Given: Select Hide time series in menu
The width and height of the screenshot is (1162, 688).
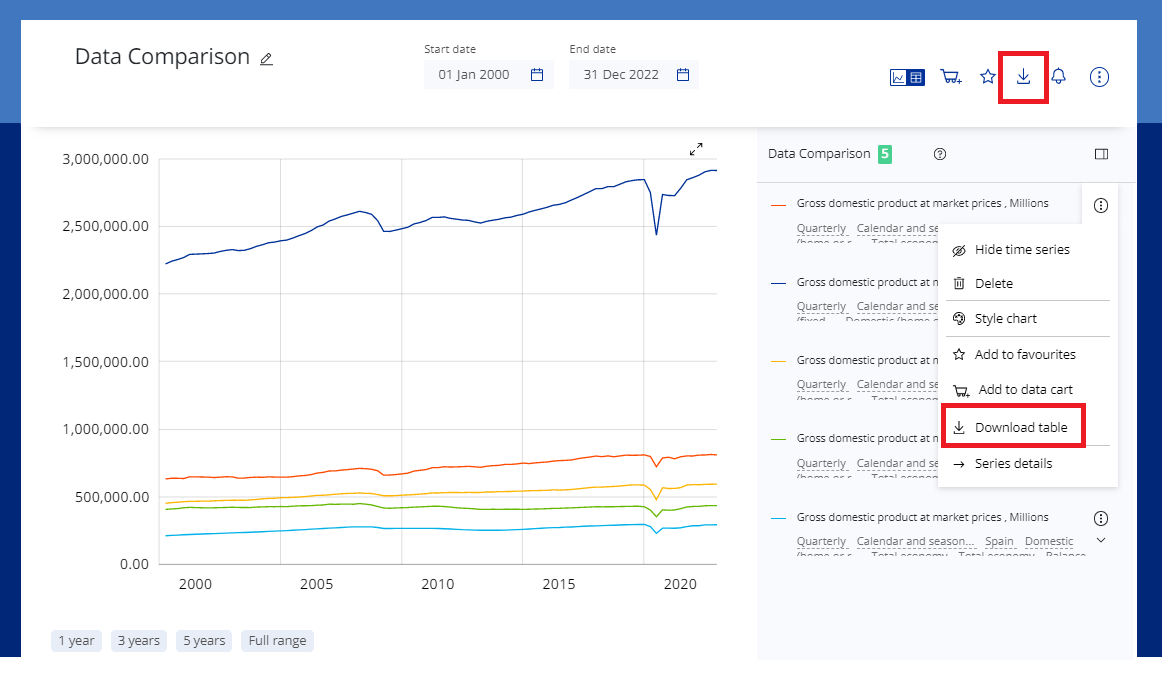Looking at the screenshot, I should pyautogui.click(x=1021, y=250).
